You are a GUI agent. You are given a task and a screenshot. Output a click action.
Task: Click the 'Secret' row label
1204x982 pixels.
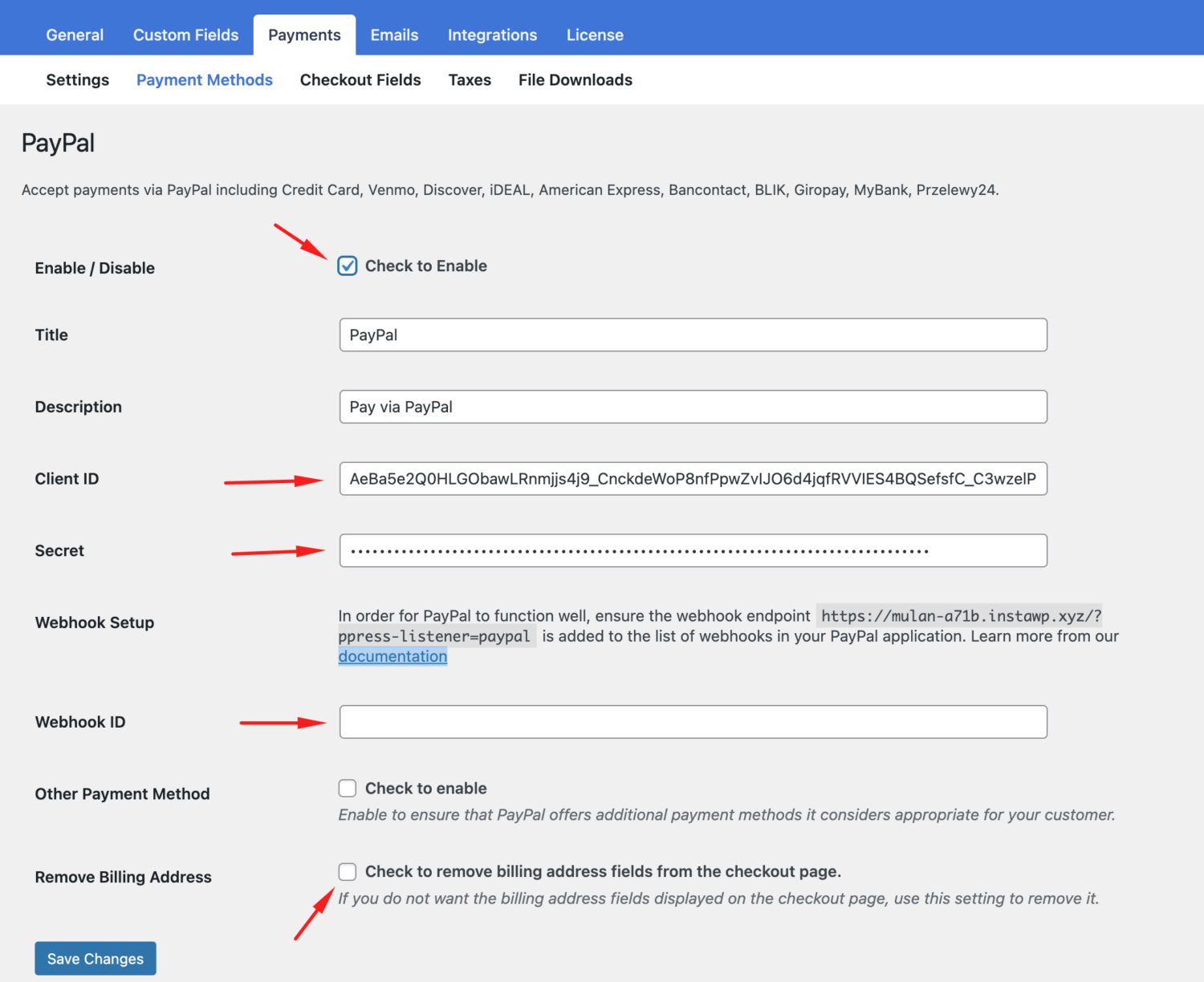[59, 550]
